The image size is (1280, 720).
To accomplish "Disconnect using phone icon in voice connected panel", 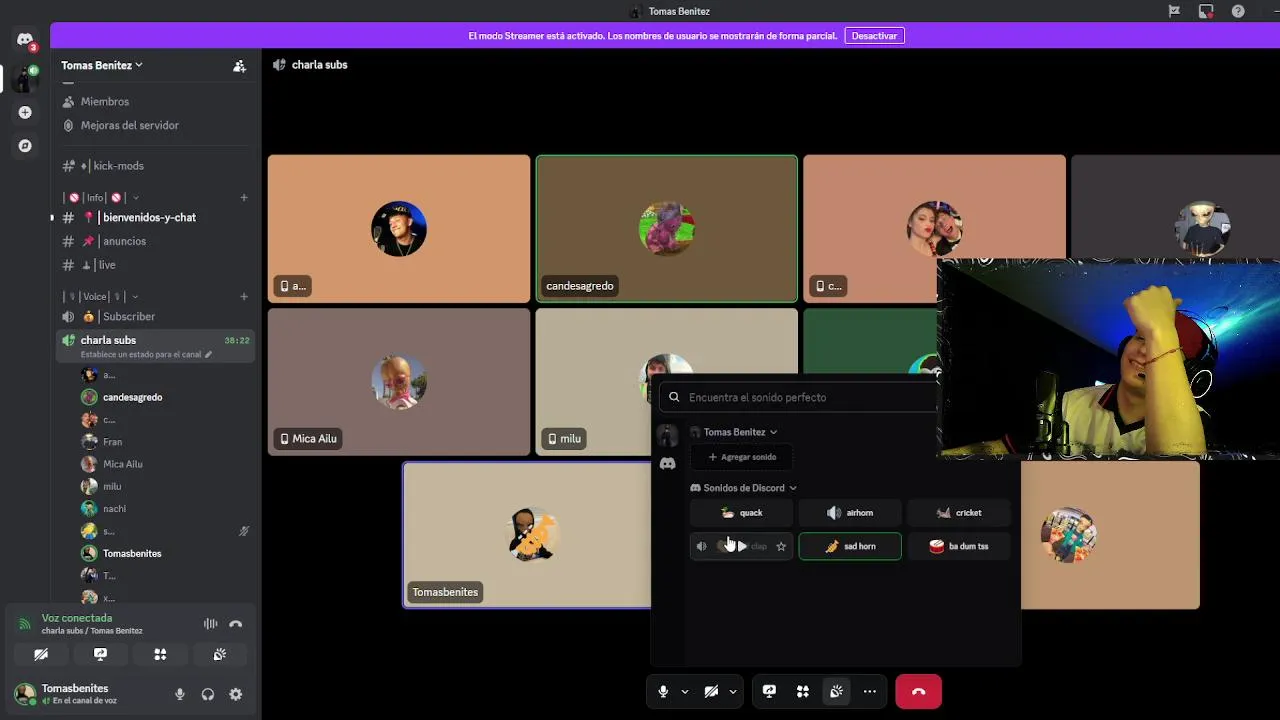I will (x=236, y=624).
